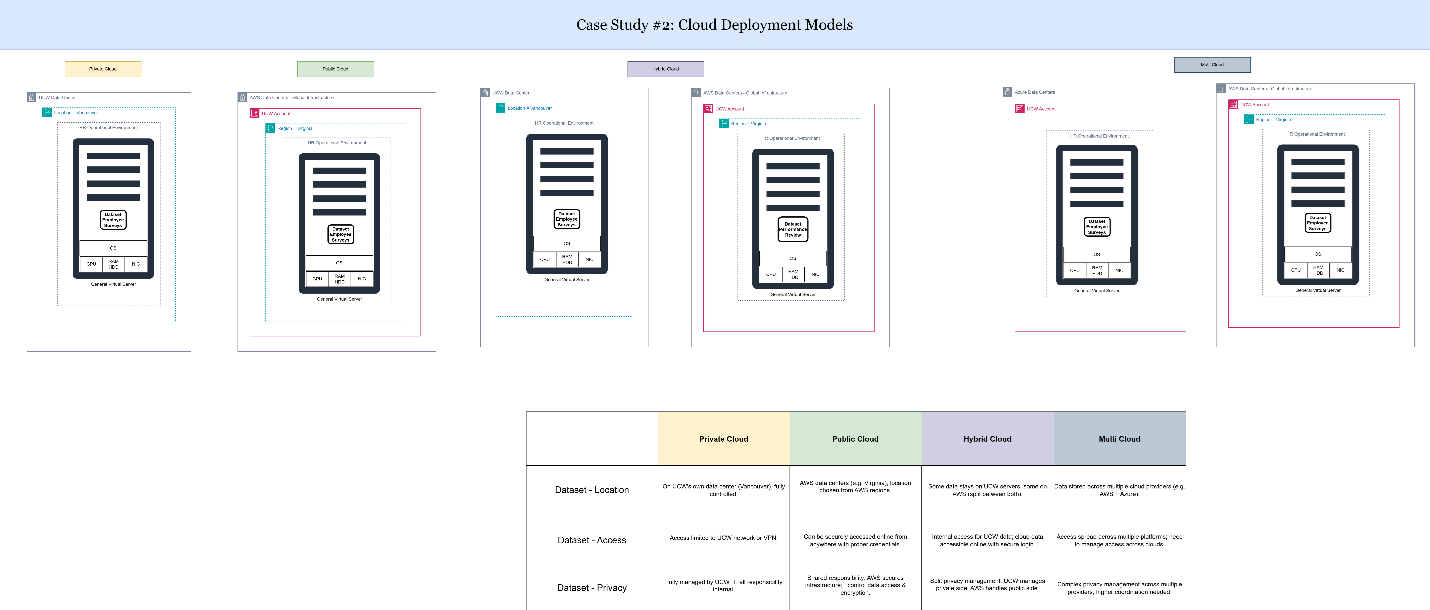This screenshot has height=610, width=1430.
Task: Click the CPU cell in the Private Cloud server
Action: (90, 265)
